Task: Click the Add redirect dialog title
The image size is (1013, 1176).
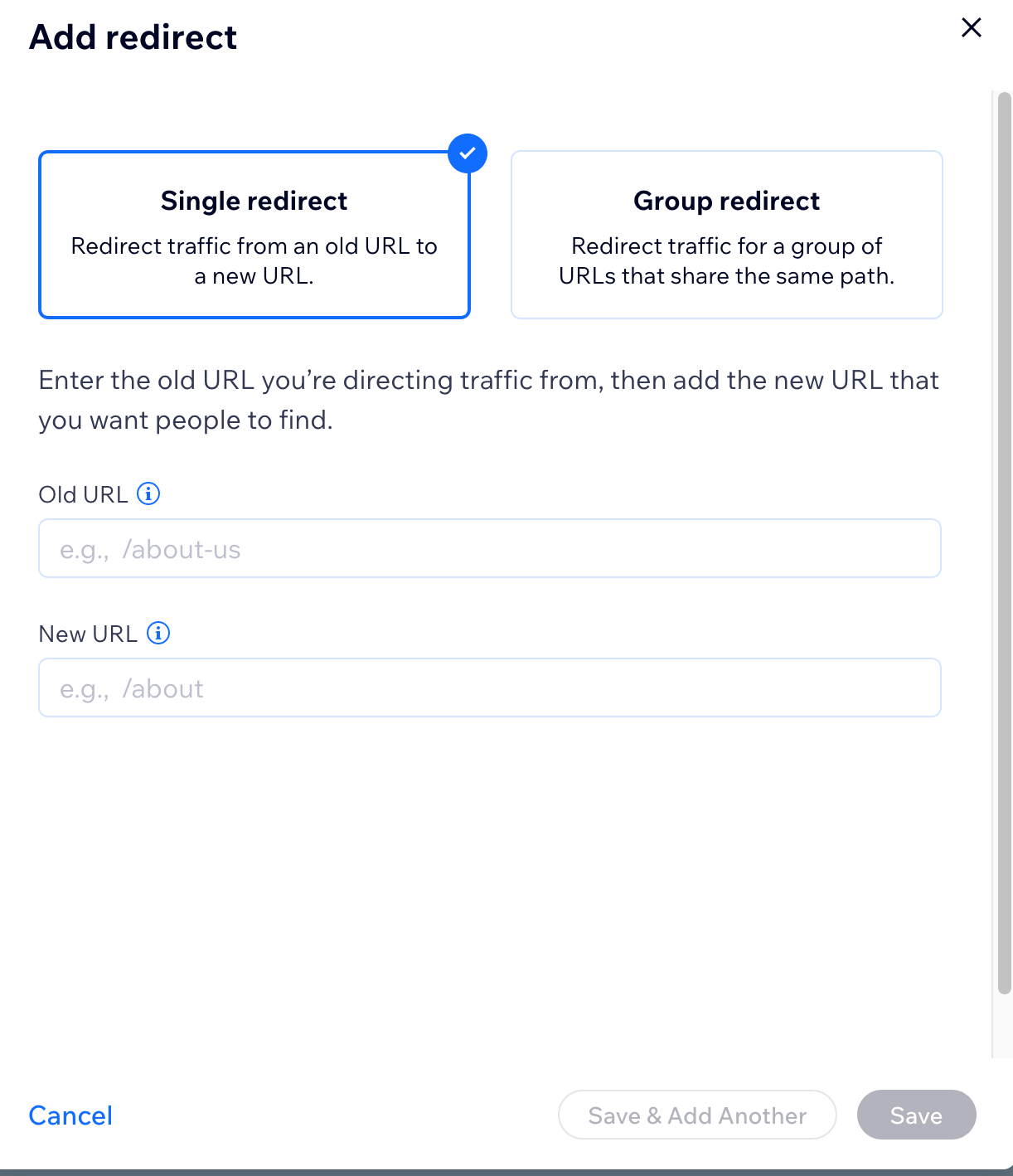Action: 133,36
